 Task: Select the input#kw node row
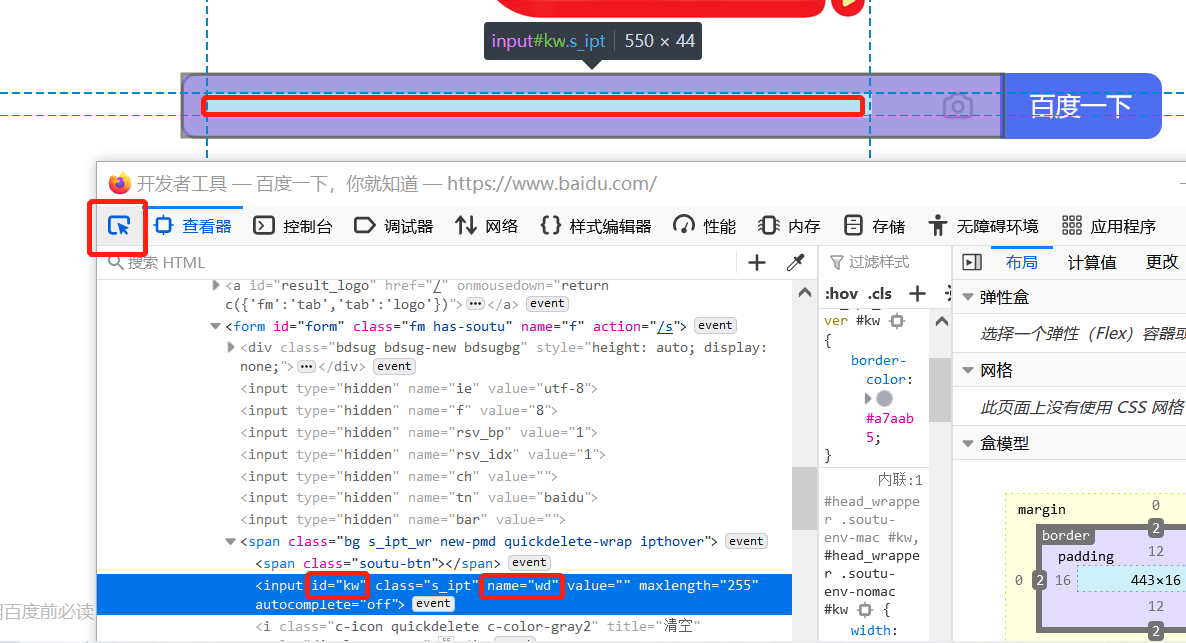coord(444,595)
